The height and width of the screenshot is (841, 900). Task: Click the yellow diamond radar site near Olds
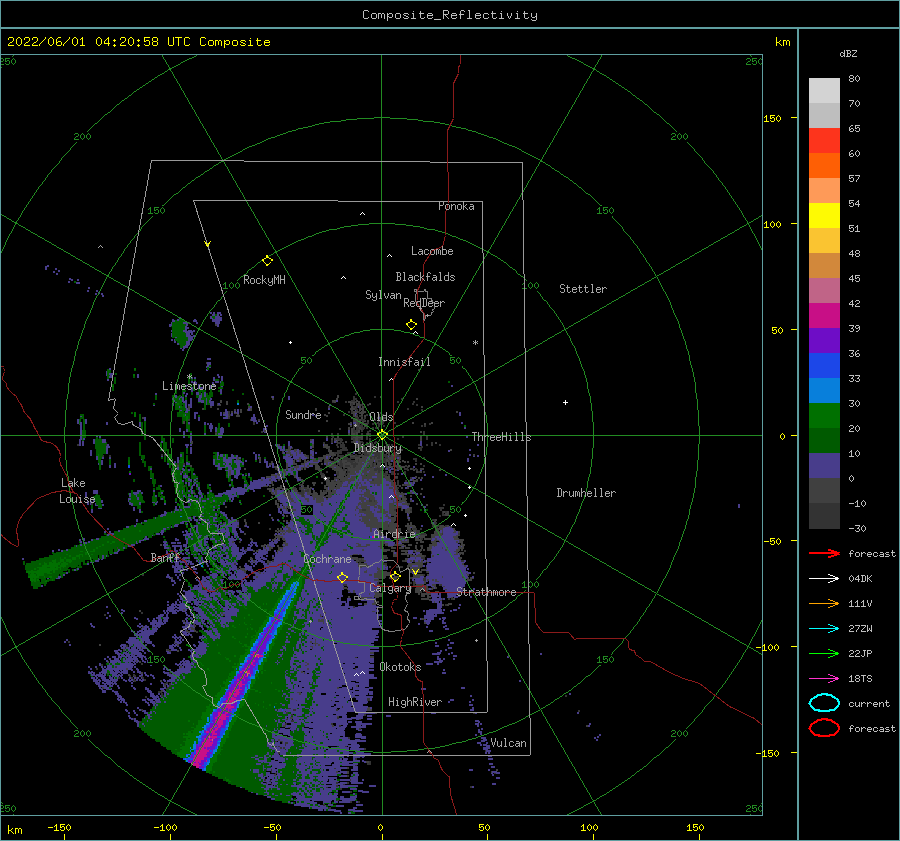pyautogui.click(x=382, y=435)
